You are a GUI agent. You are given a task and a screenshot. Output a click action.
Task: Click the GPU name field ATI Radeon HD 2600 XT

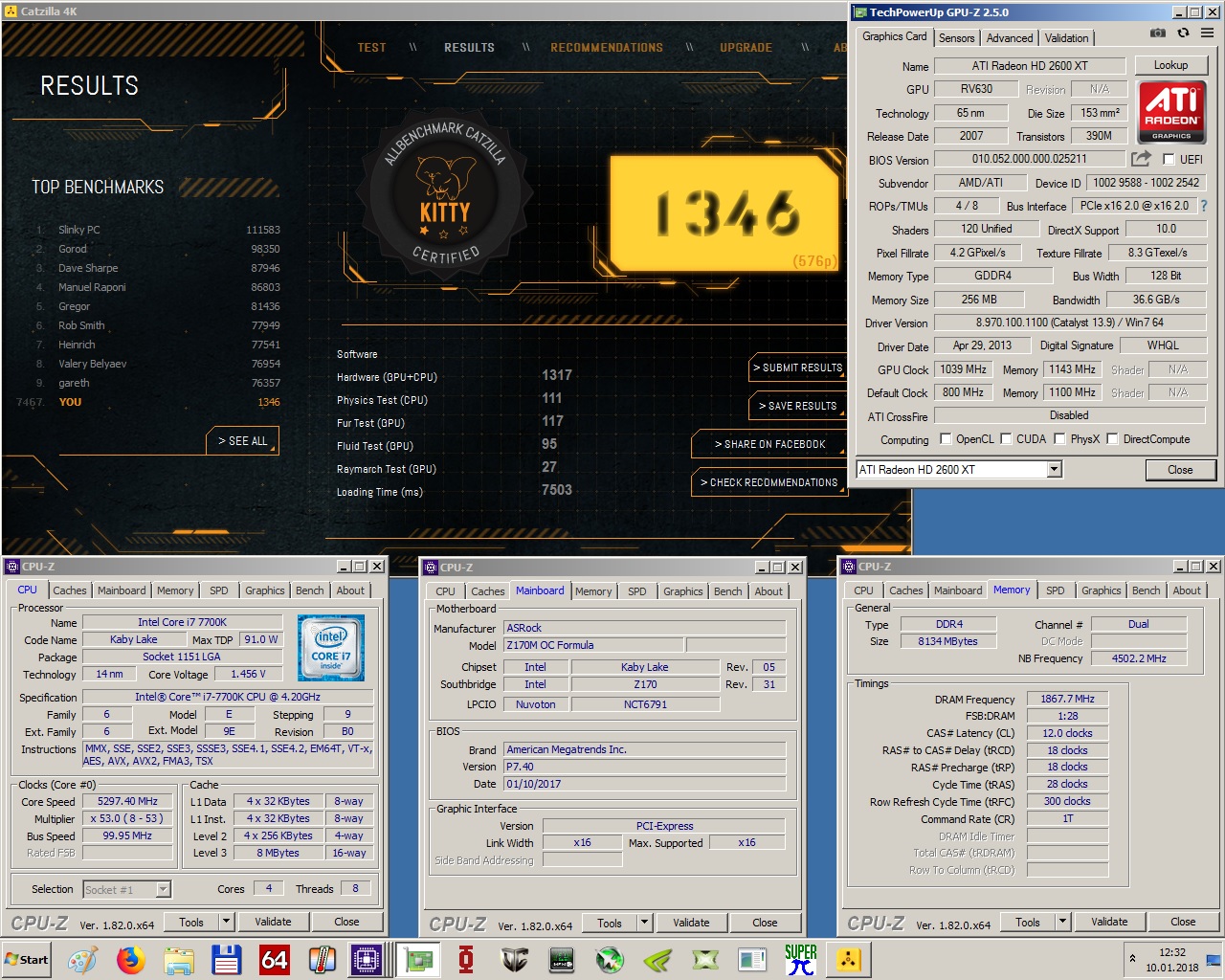pos(1029,66)
